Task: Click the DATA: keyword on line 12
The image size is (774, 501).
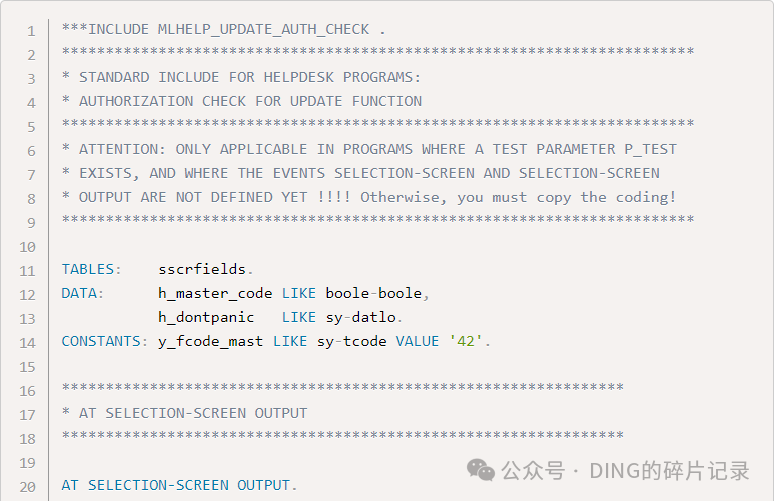Action: pyautogui.click(x=82, y=293)
